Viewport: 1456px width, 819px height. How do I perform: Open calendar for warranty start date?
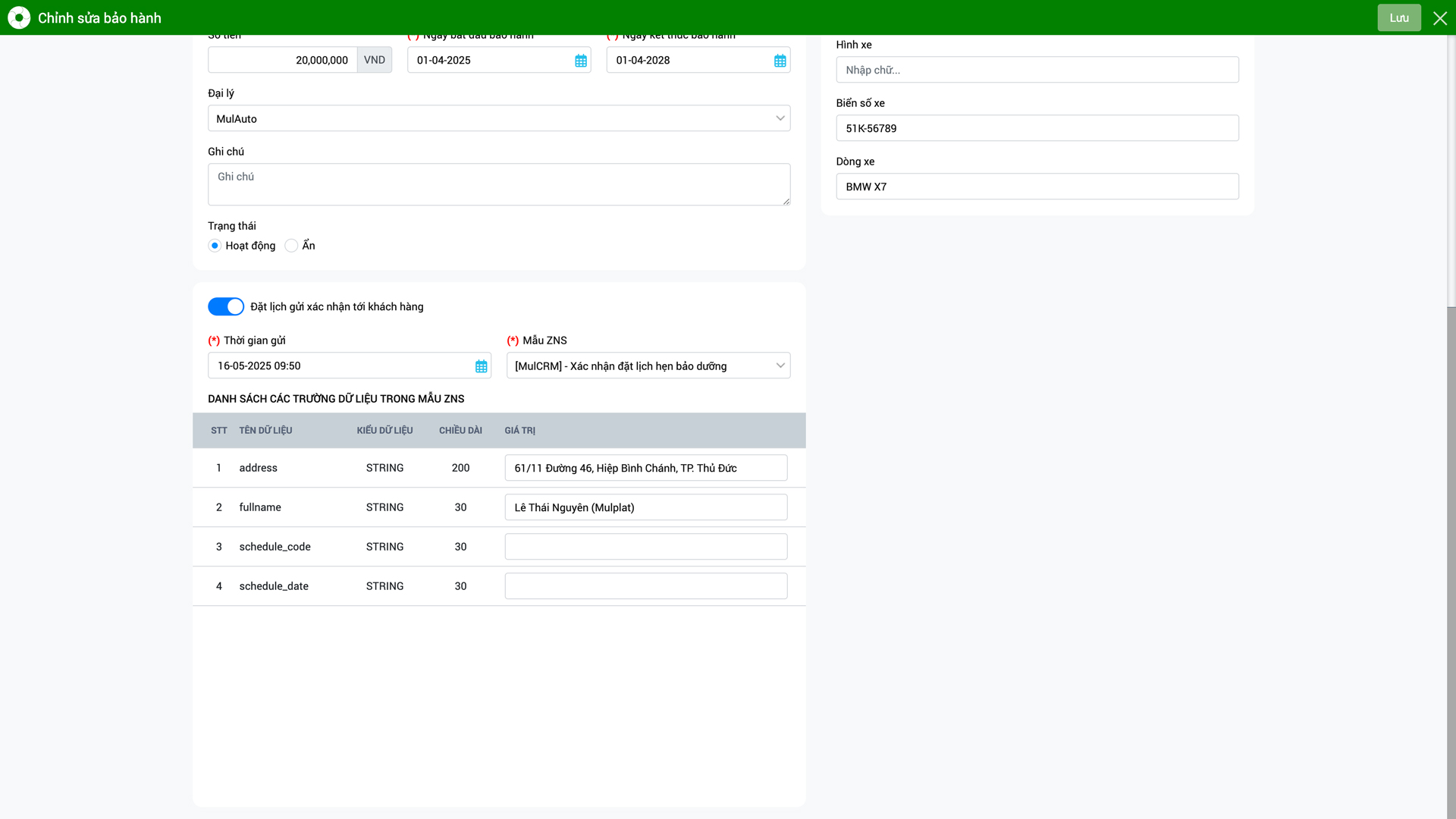pos(581,61)
